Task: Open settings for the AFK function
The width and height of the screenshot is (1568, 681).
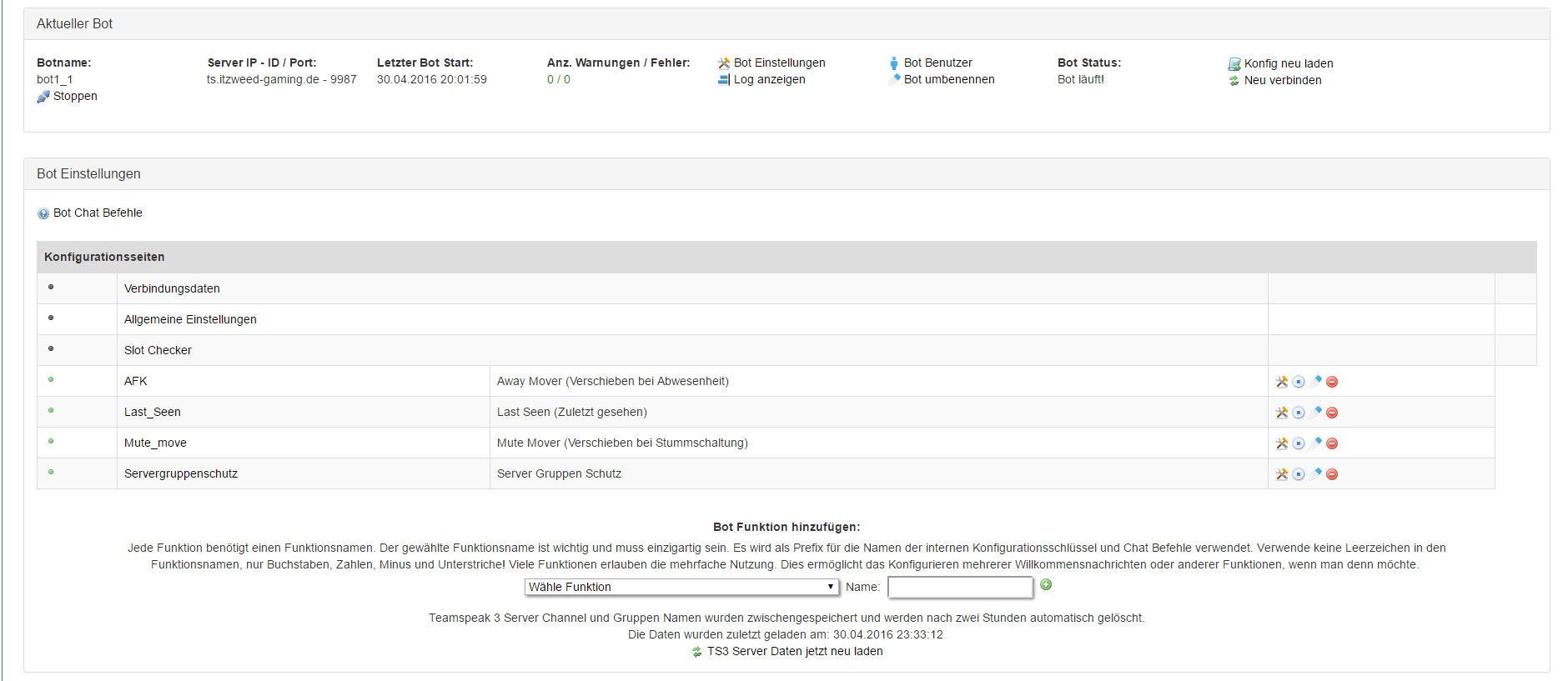Action: tap(1282, 382)
